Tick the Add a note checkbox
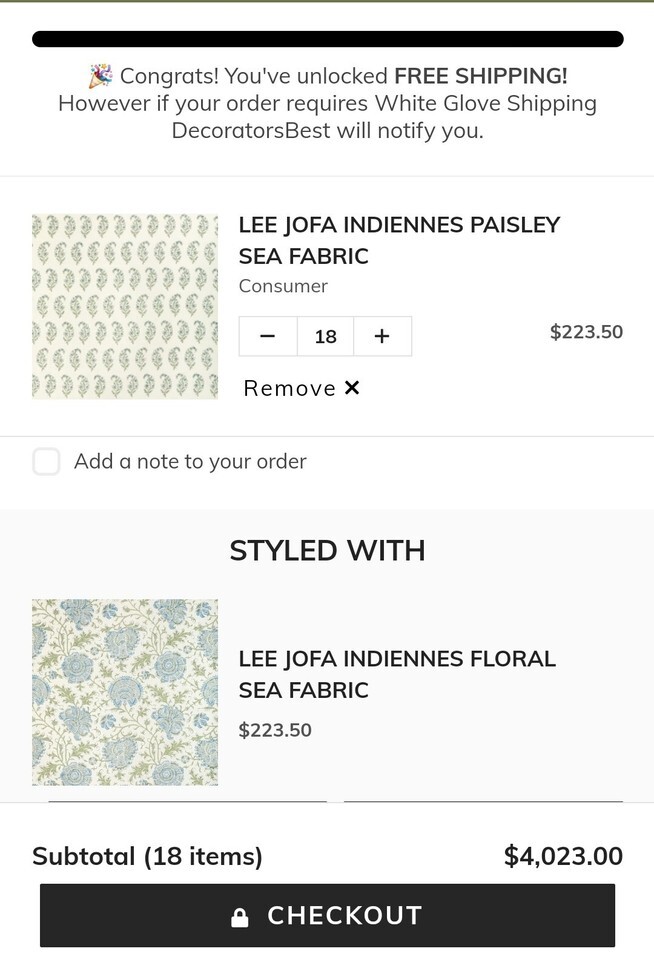 [46, 461]
